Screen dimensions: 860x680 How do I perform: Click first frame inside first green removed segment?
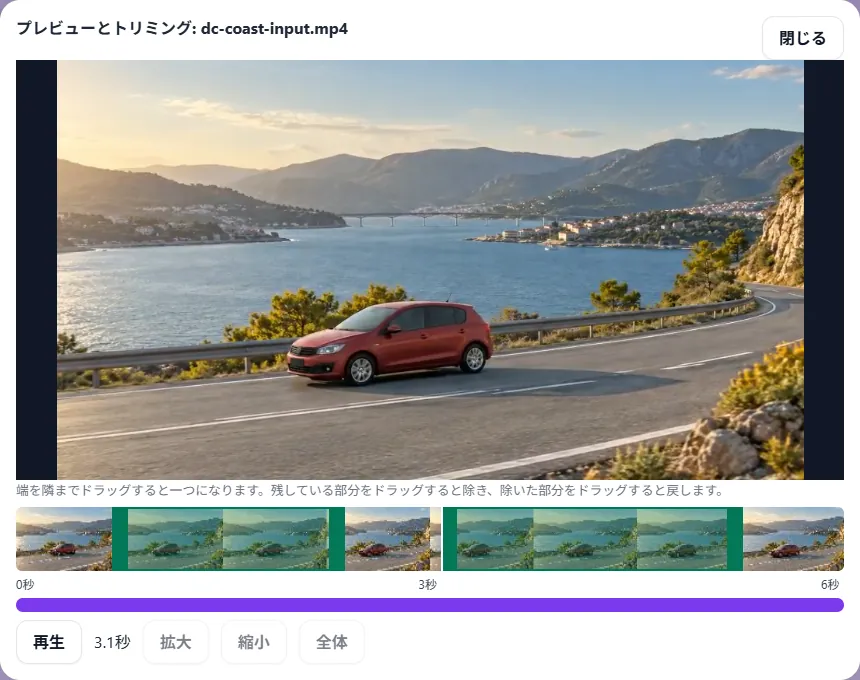175,539
